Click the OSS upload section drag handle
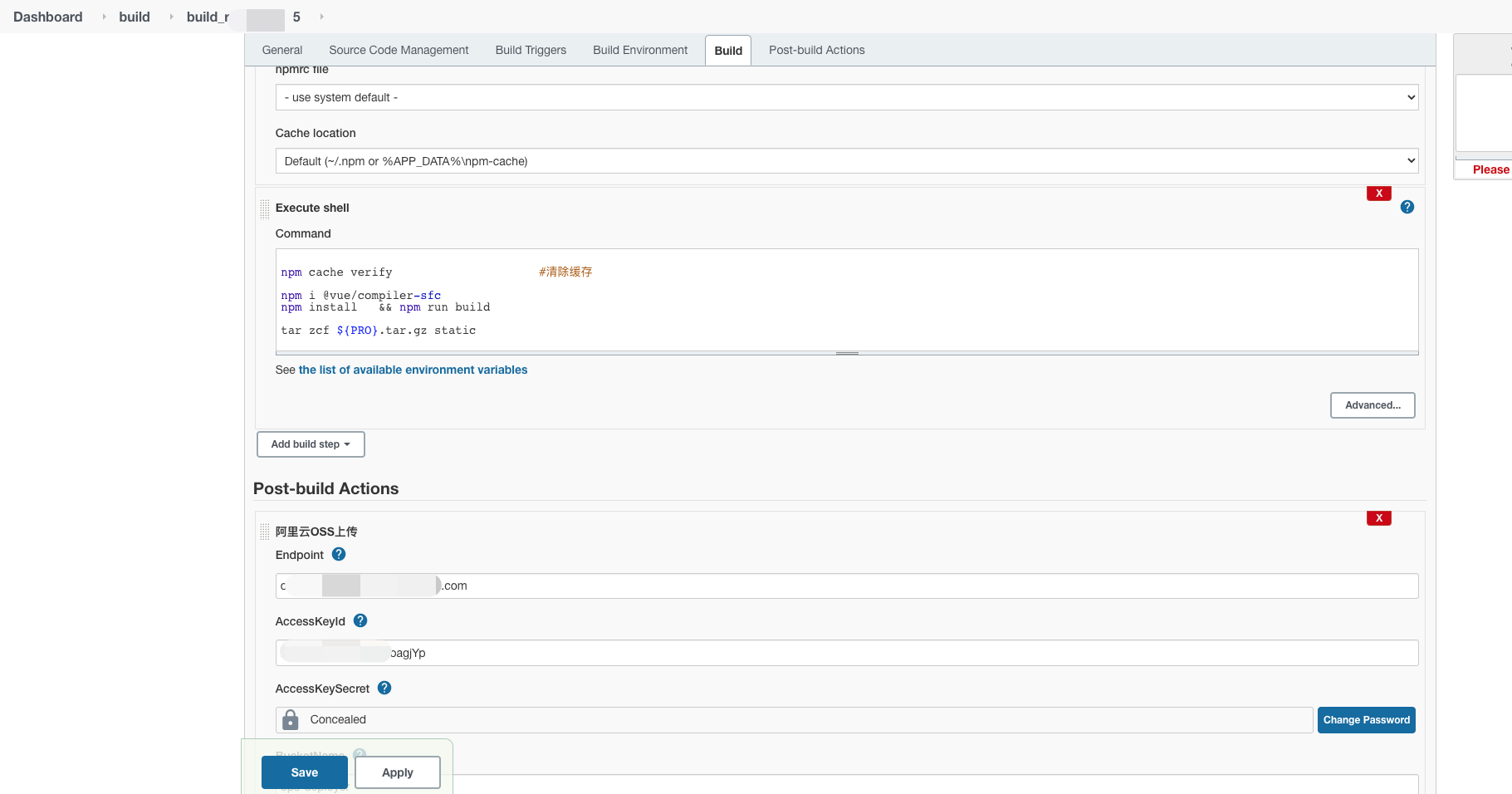This screenshot has height=794, width=1512. click(264, 532)
